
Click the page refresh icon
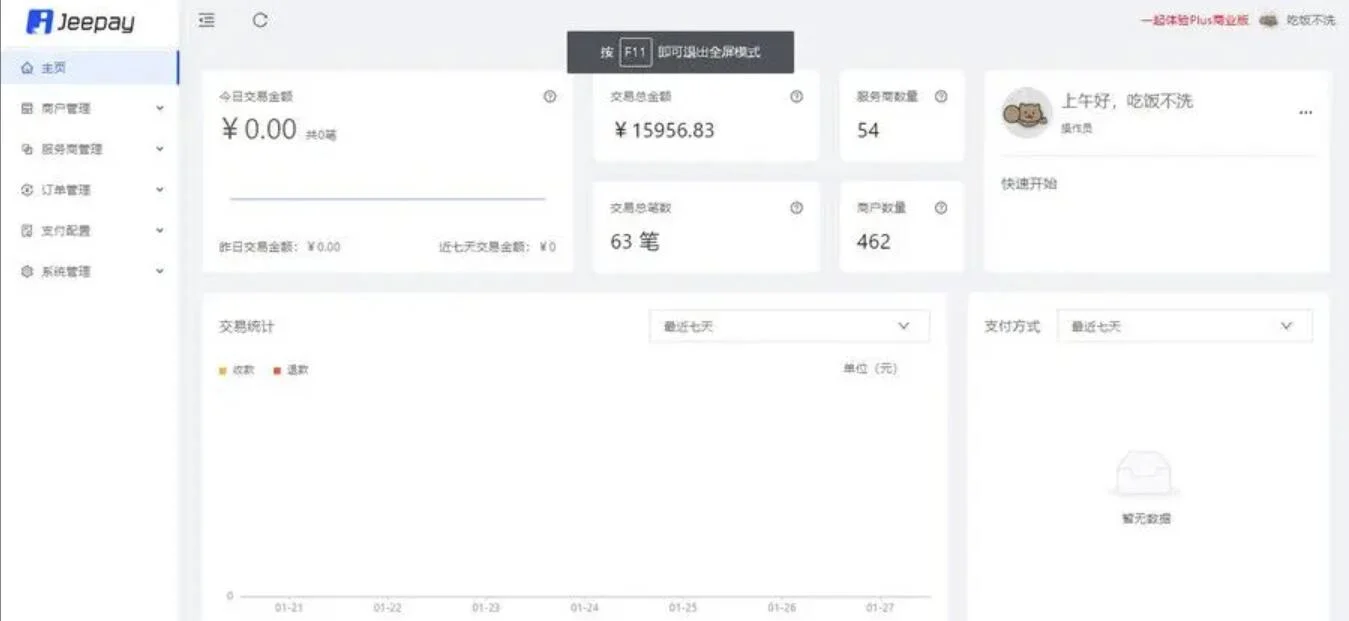(x=260, y=20)
